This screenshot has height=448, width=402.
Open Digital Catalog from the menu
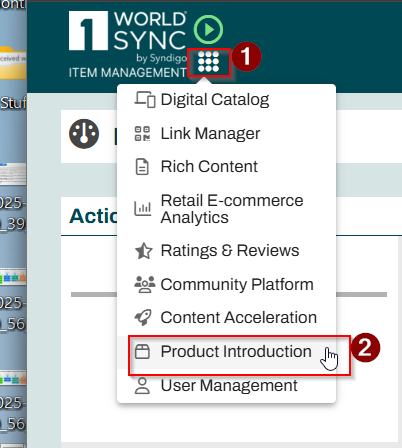coord(226,99)
